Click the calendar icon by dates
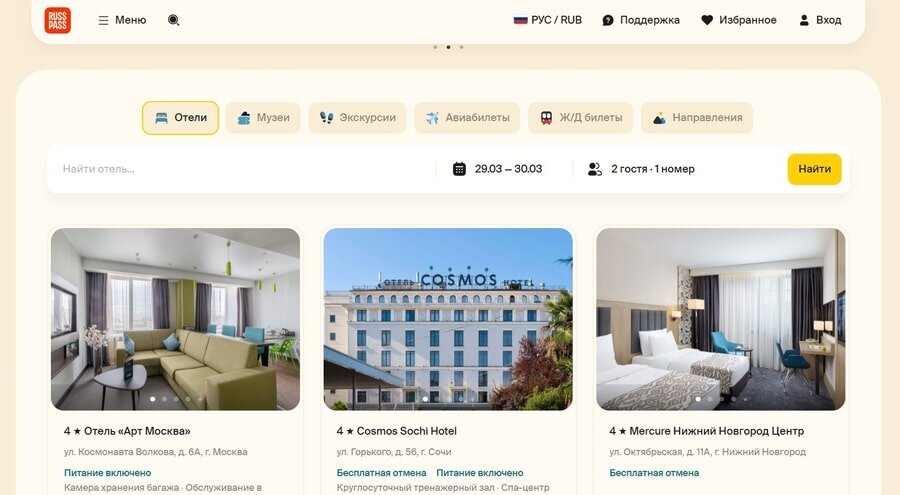Screen dimensions: 900x495 459,169
